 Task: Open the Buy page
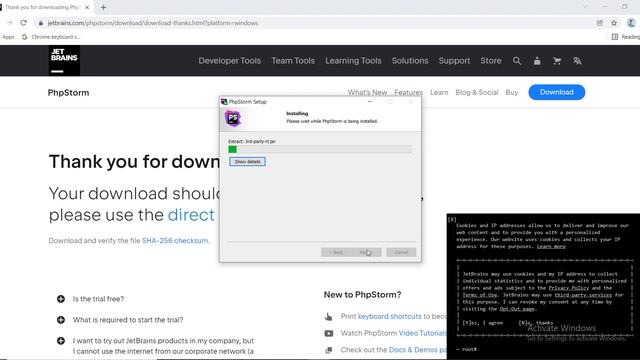[x=512, y=92]
